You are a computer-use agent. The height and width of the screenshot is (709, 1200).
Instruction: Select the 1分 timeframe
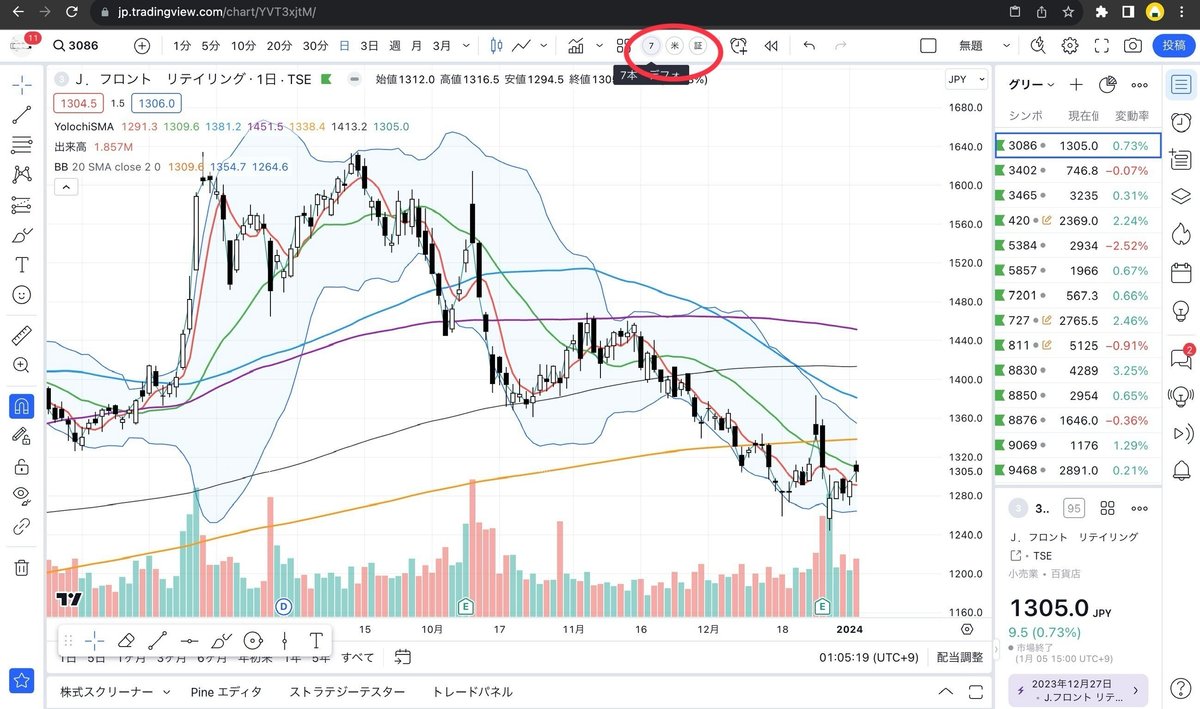coord(182,46)
